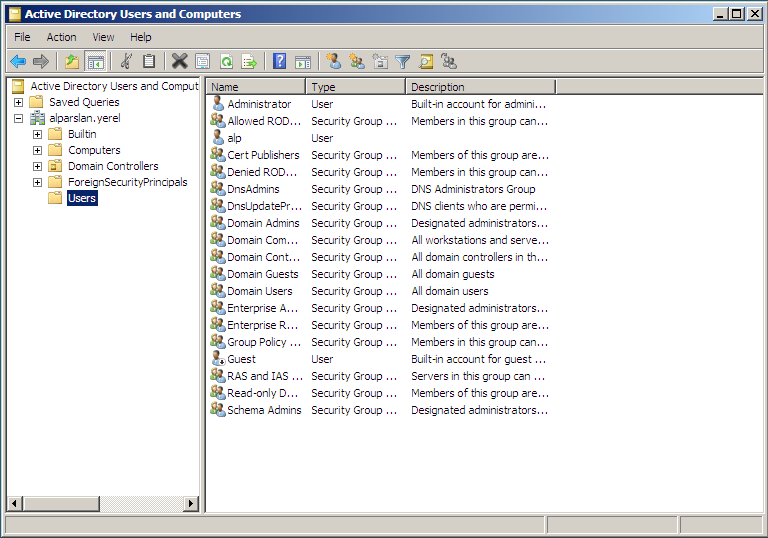Open Properties toolbar icon
This screenshot has height=538, width=768.
[202, 62]
